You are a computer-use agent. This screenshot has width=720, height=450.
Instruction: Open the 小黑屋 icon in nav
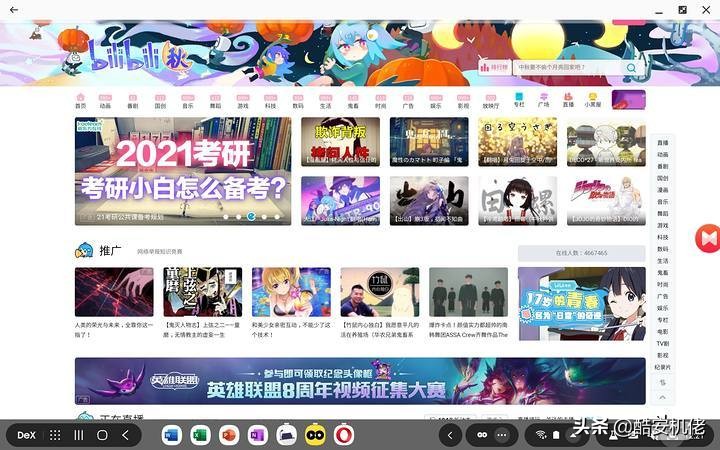tap(593, 100)
